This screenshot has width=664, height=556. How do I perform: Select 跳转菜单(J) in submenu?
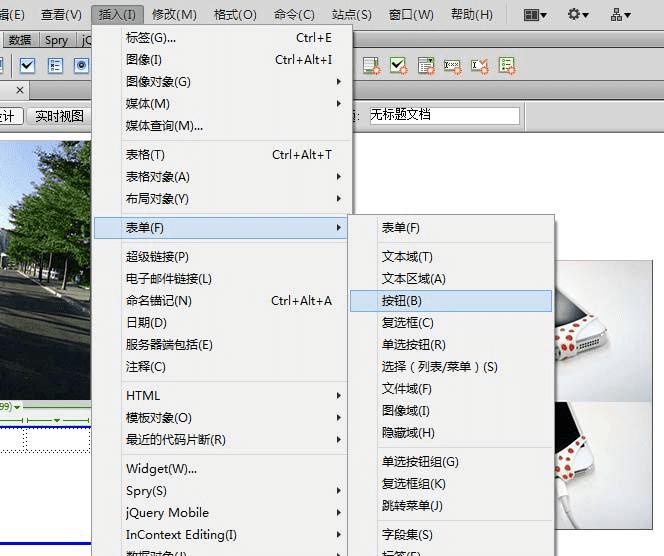point(451,506)
